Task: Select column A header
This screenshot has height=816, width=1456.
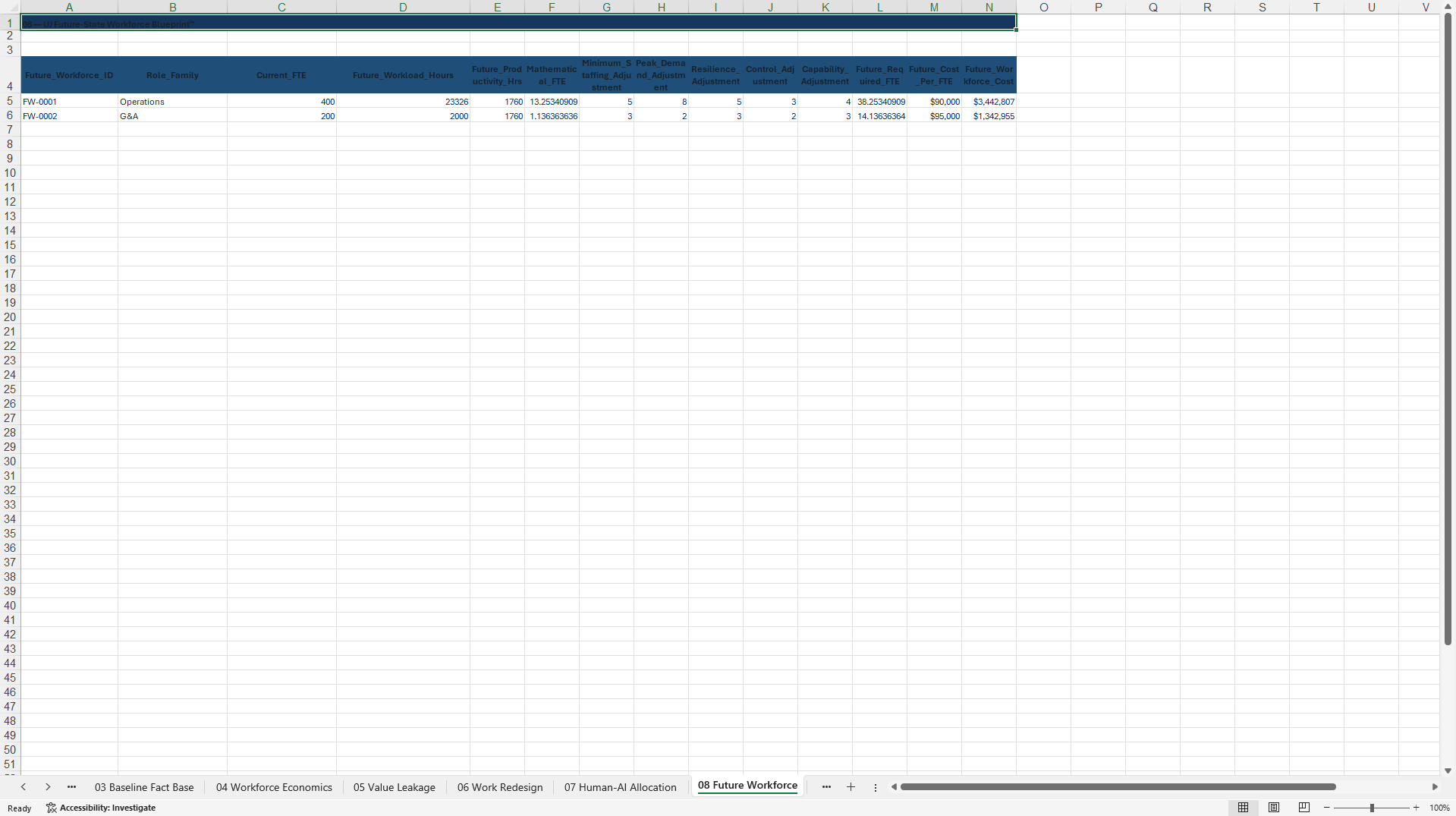Action: click(x=69, y=7)
